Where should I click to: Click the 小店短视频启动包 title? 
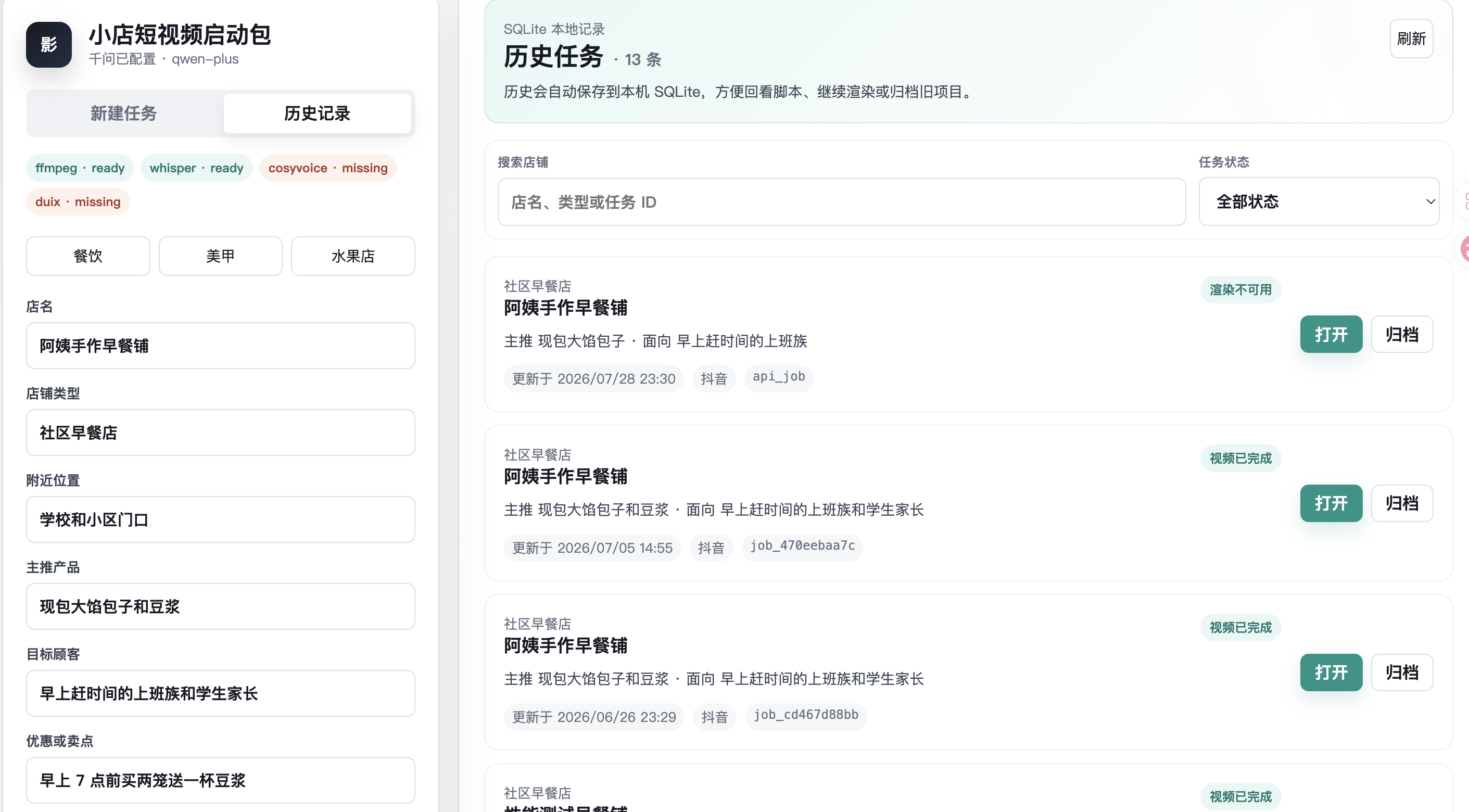[x=180, y=35]
